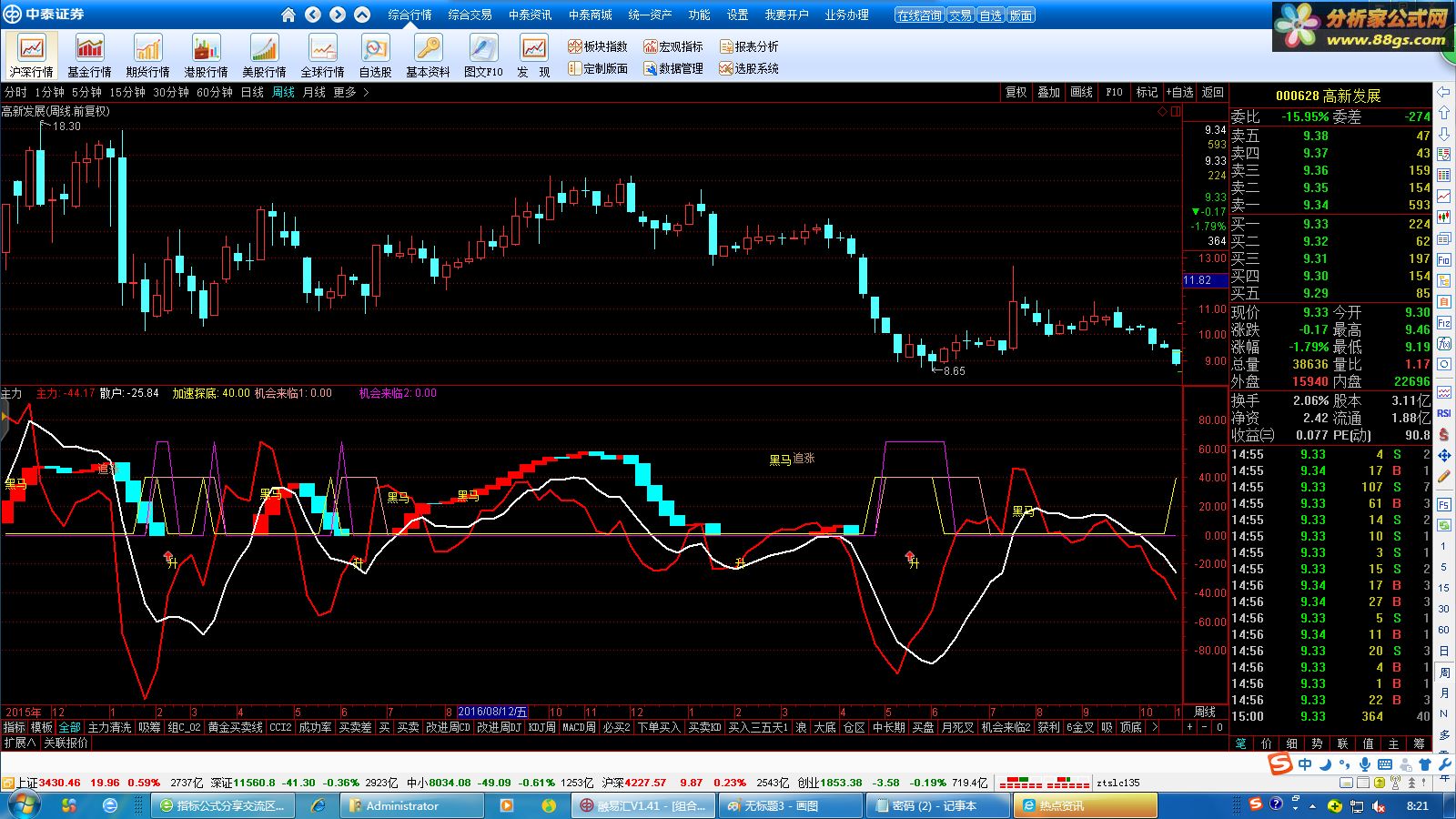Open the 发现 discover icon
The height and width of the screenshot is (819, 1456).
pos(533,55)
